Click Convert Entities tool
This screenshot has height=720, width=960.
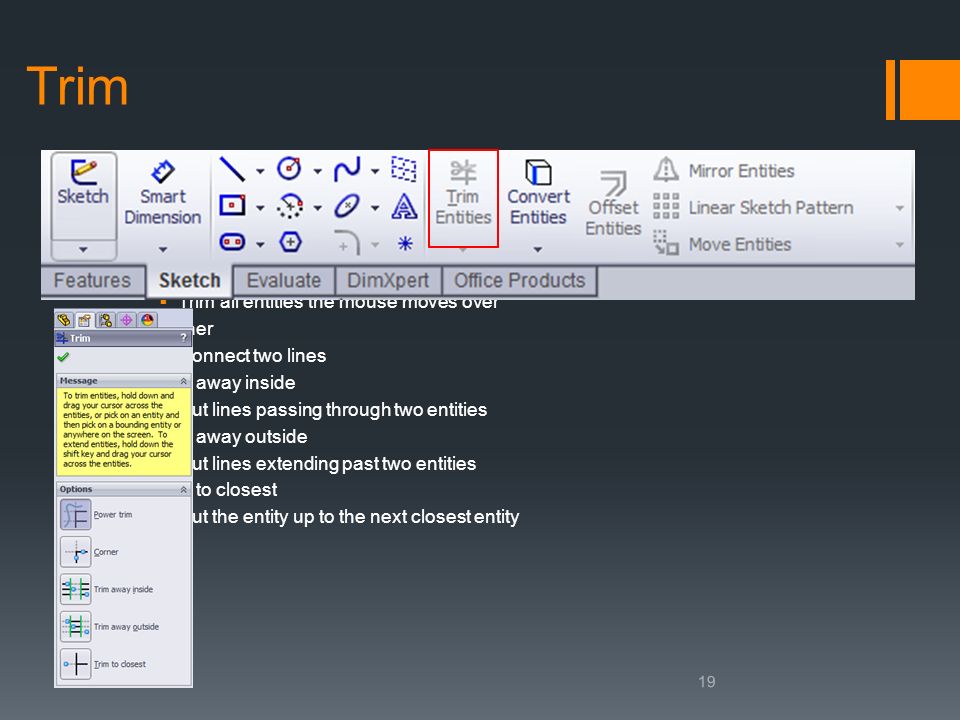538,192
